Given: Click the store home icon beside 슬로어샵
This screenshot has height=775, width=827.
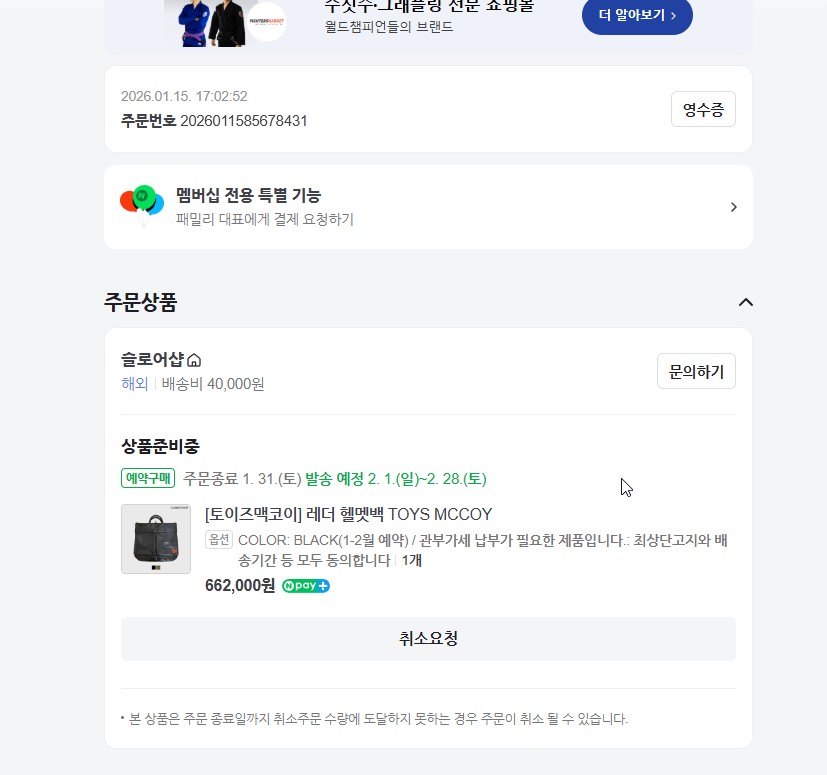Looking at the screenshot, I should [195, 360].
